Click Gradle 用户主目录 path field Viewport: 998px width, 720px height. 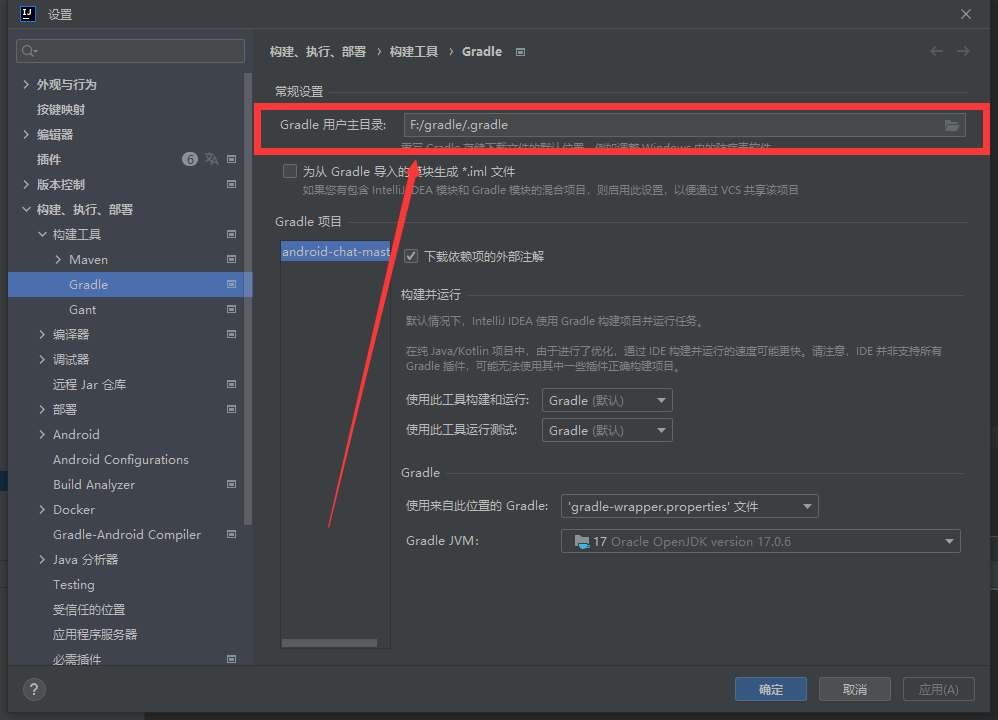point(685,125)
